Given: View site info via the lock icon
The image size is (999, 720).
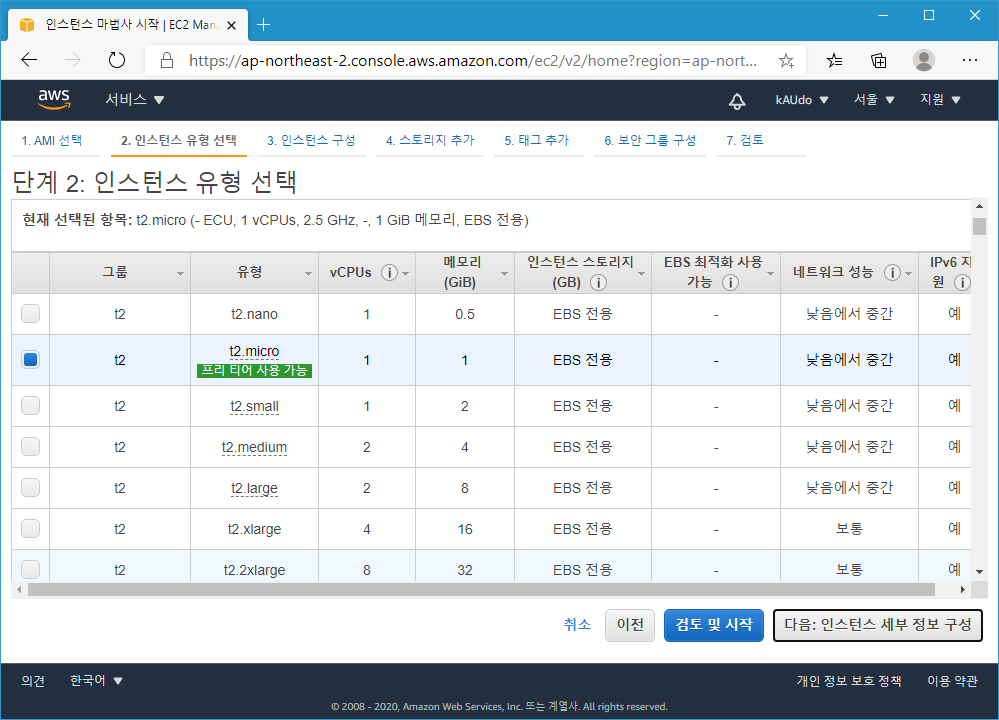Looking at the screenshot, I should tap(167, 61).
